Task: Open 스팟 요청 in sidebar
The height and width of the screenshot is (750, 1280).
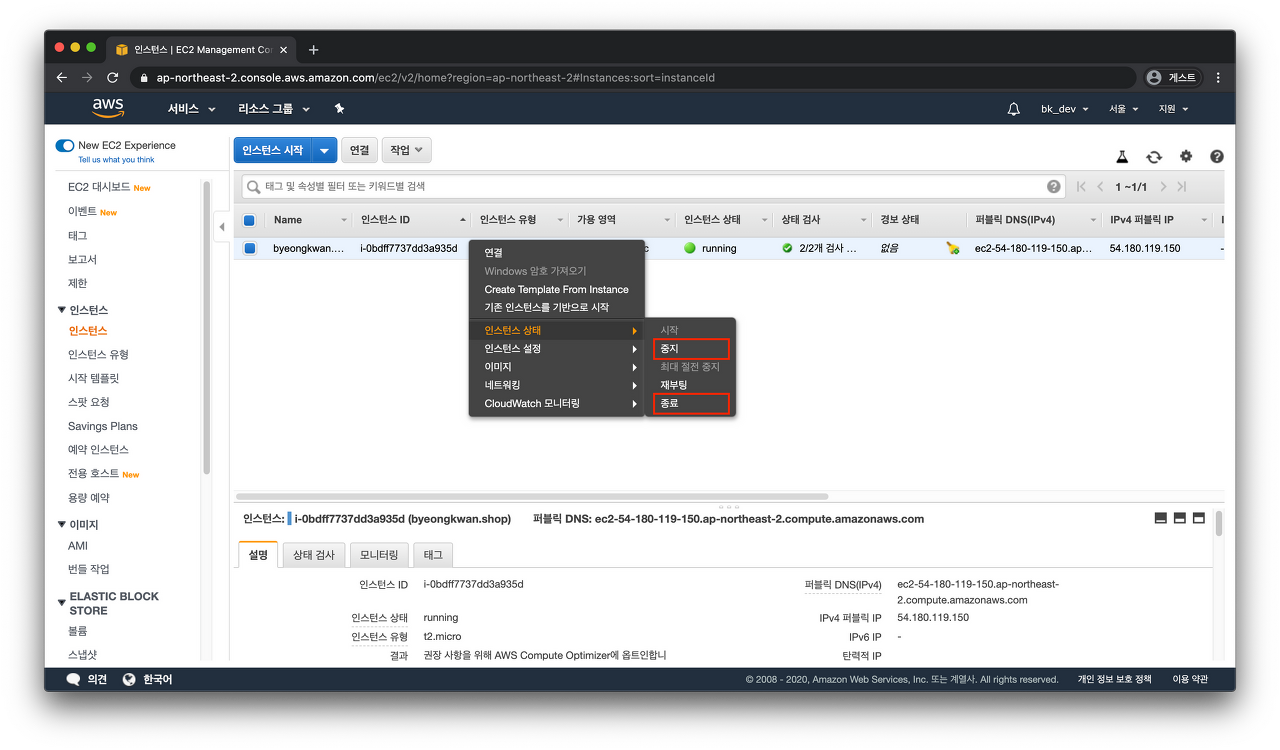Action: (89, 402)
